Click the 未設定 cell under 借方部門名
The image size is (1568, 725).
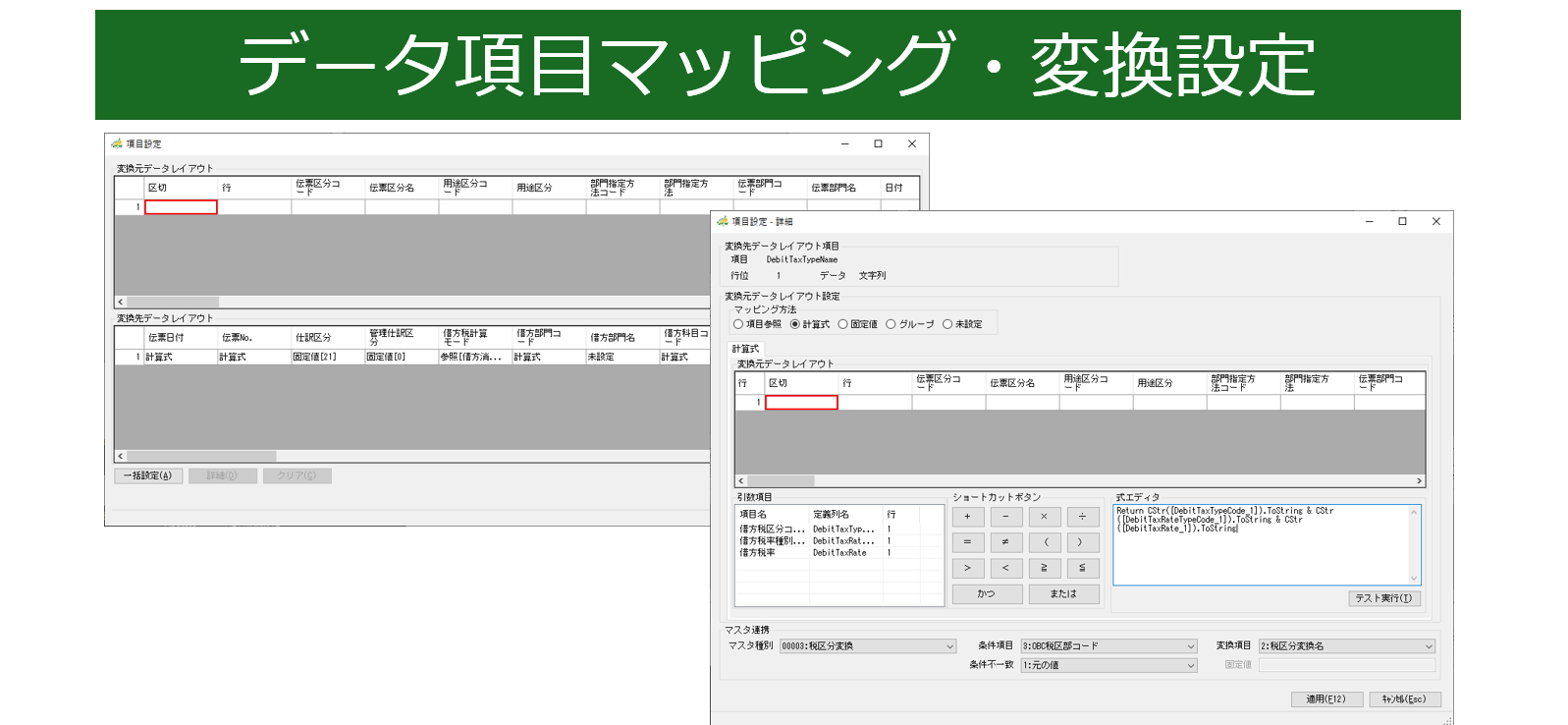coord(622,357)
